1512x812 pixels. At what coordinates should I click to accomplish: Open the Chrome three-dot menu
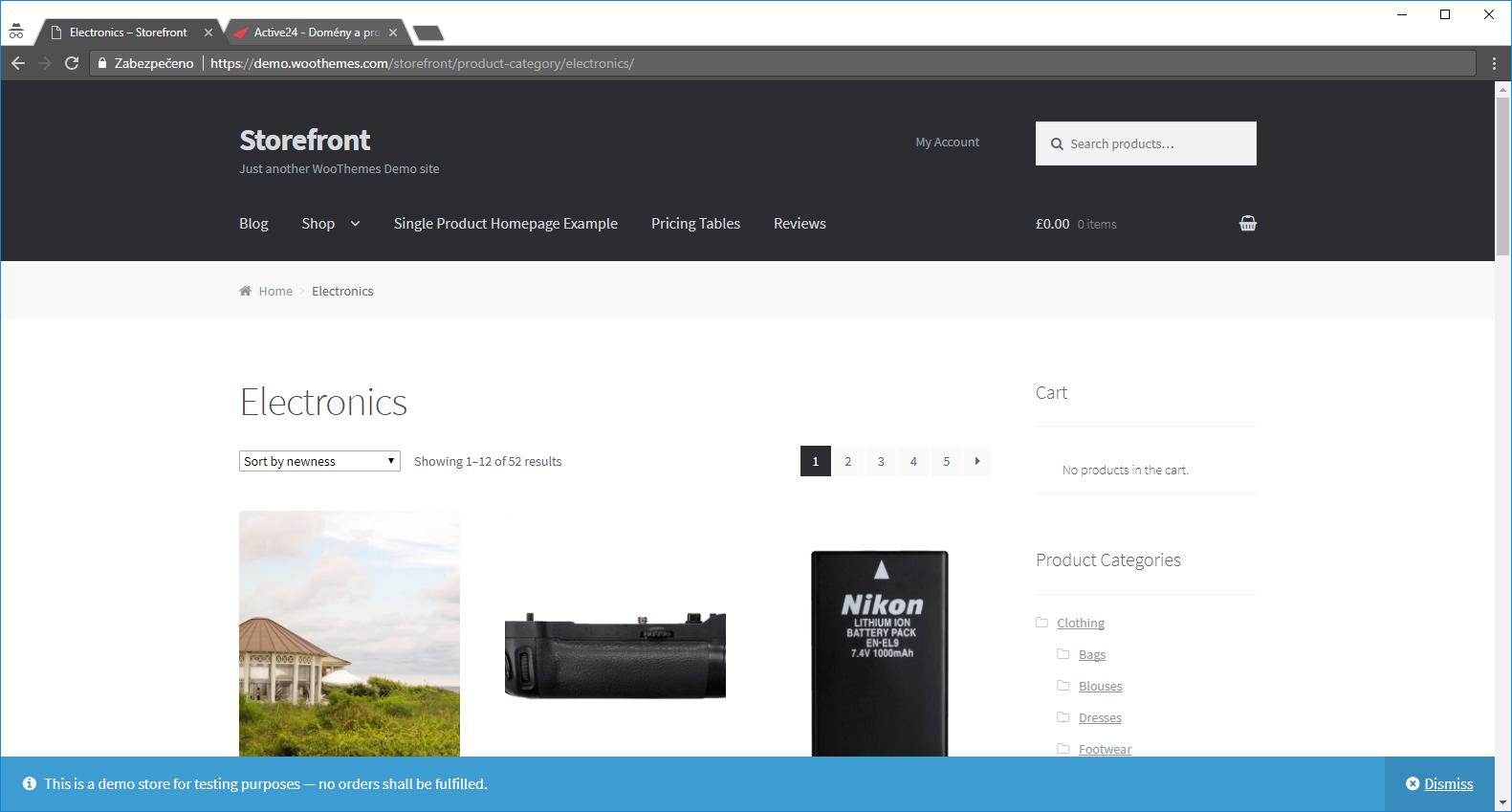click(1494, 63)
